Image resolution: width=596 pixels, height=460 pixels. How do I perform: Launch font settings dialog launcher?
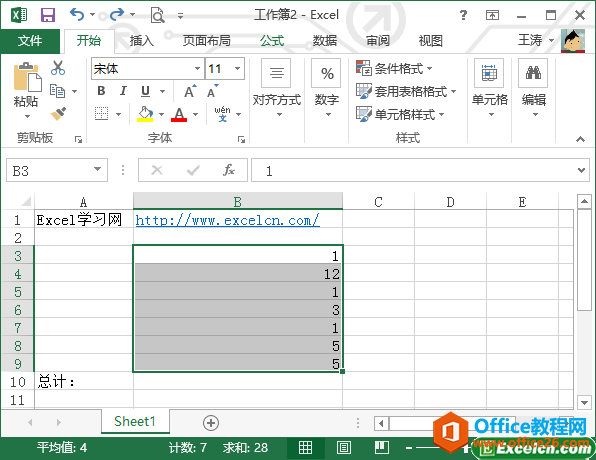click(x=241, y=140)
